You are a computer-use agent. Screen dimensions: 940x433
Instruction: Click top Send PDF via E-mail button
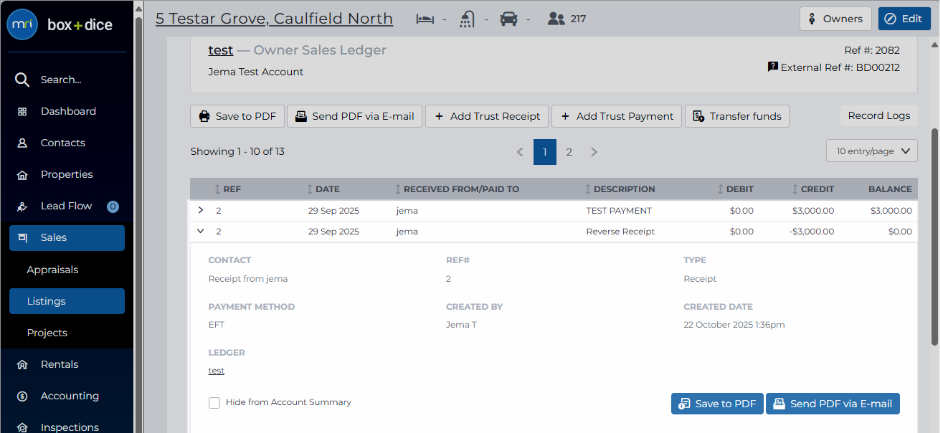click(355, 116)
